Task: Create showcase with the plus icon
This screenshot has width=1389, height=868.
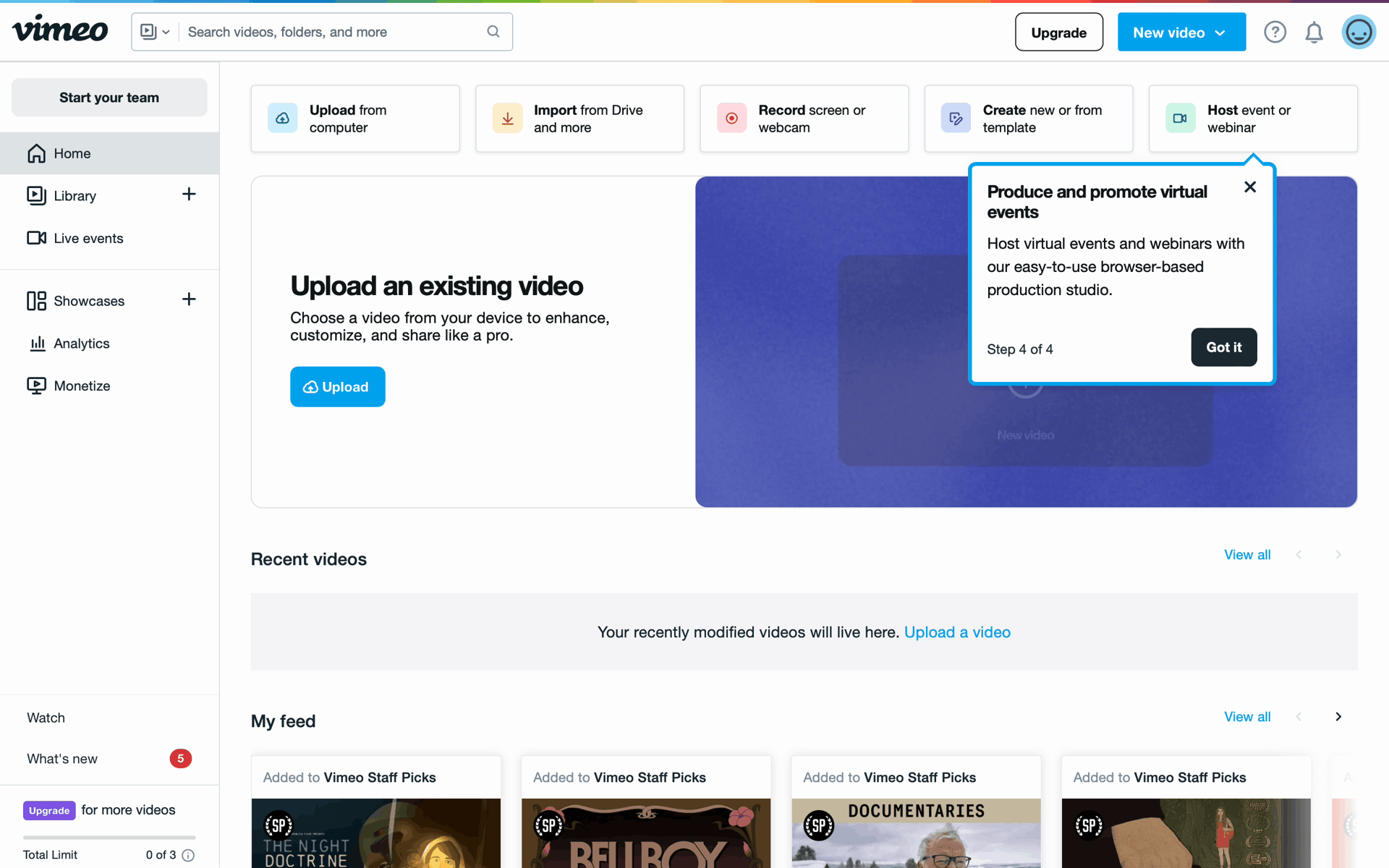Action: (189, 299)
